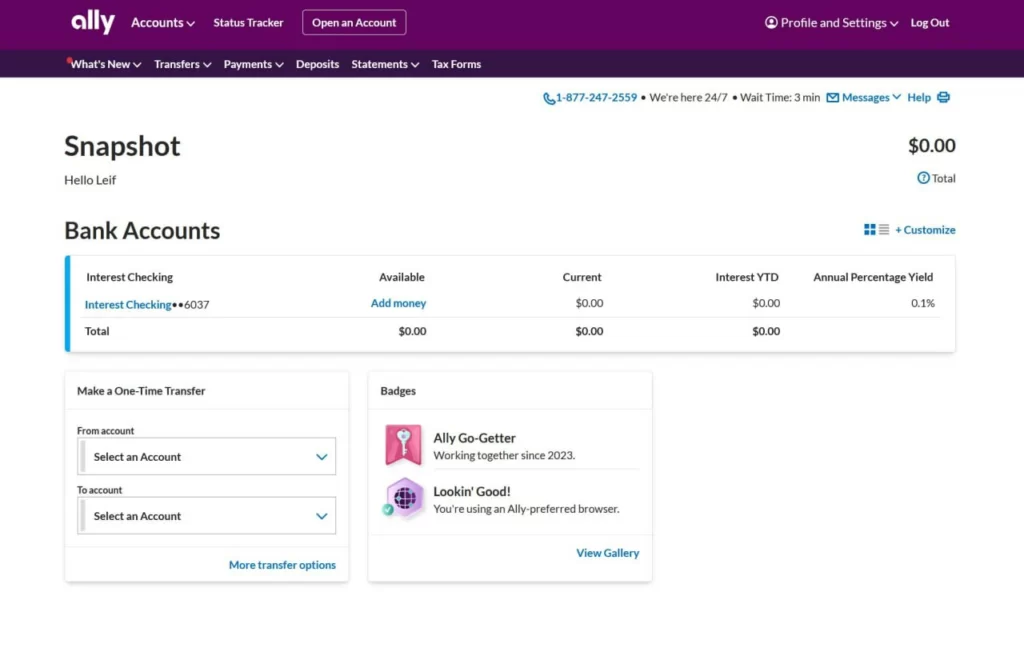Open the Interest Checking account link
Screen dimensions: 1024x652
pos(128,304)
